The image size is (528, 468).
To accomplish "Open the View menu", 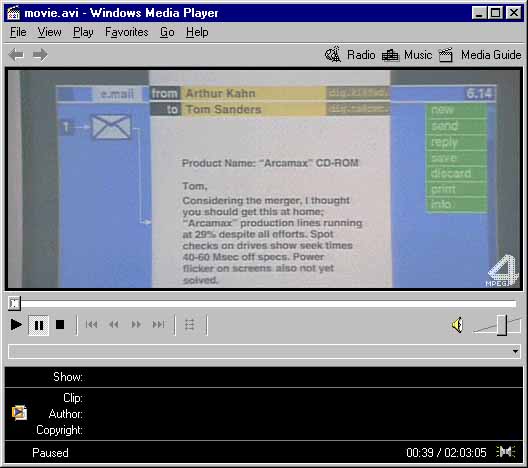I will pos(49,32).
